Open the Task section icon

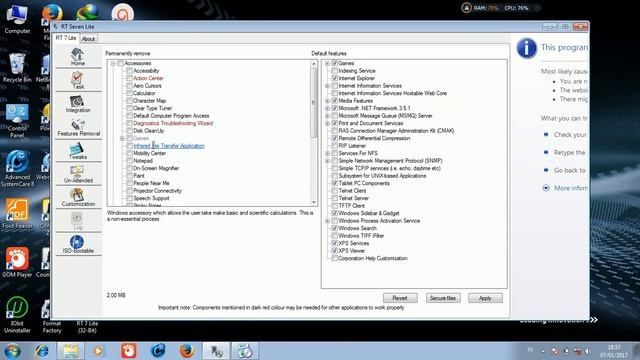78,80
